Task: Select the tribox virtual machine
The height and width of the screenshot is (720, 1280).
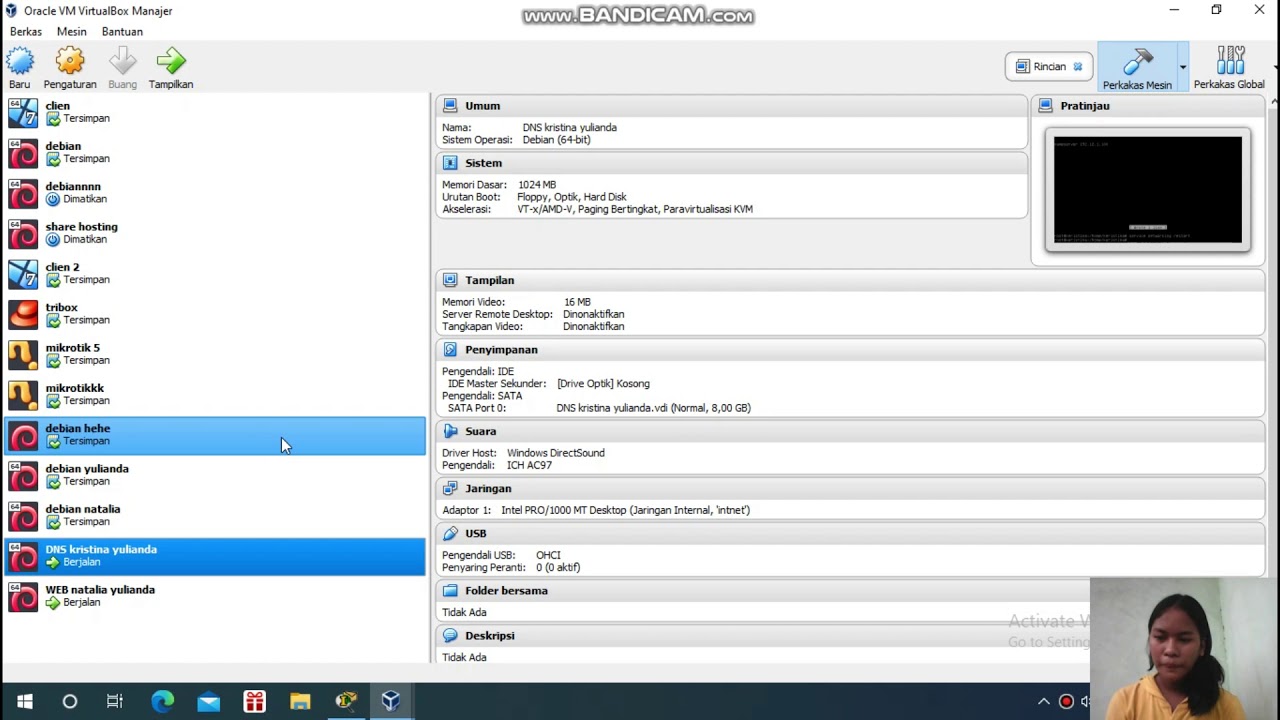Action: 215,314
